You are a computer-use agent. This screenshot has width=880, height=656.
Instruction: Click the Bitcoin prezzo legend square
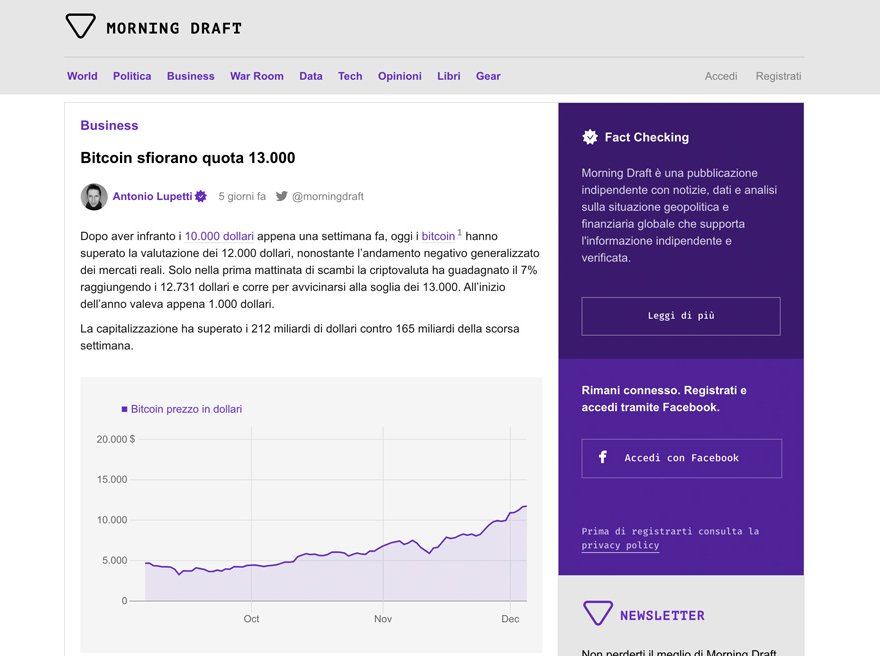coord(125,409)
